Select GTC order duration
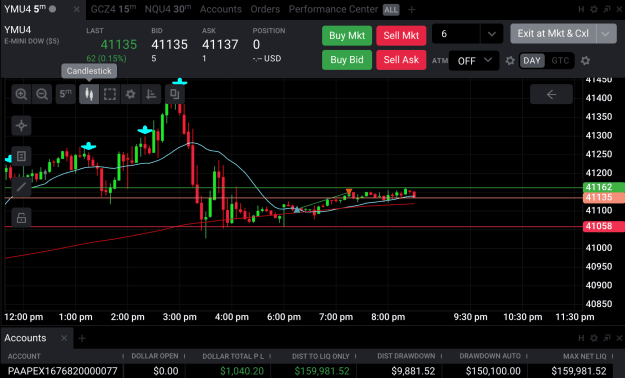625x378 pixels. (x=560, y=61)
